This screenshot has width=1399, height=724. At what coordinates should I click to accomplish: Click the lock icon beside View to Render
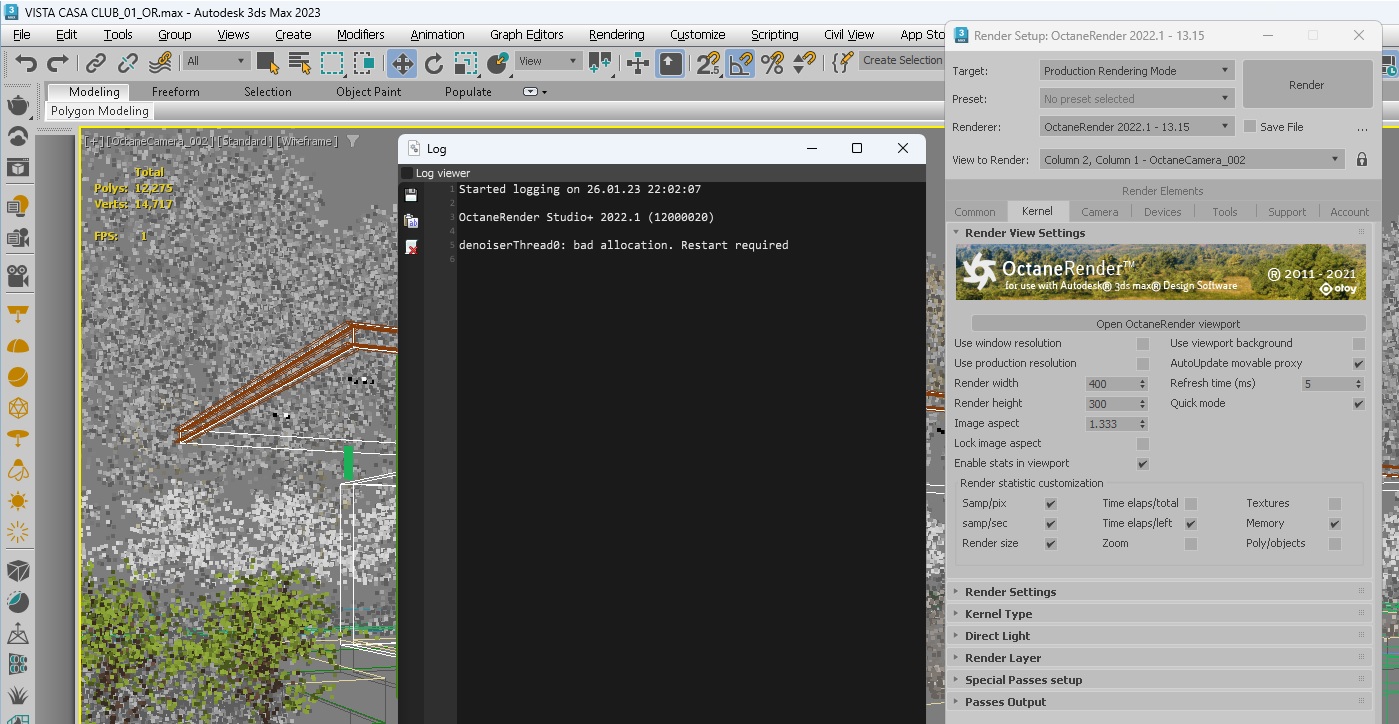click(1362, 159)
